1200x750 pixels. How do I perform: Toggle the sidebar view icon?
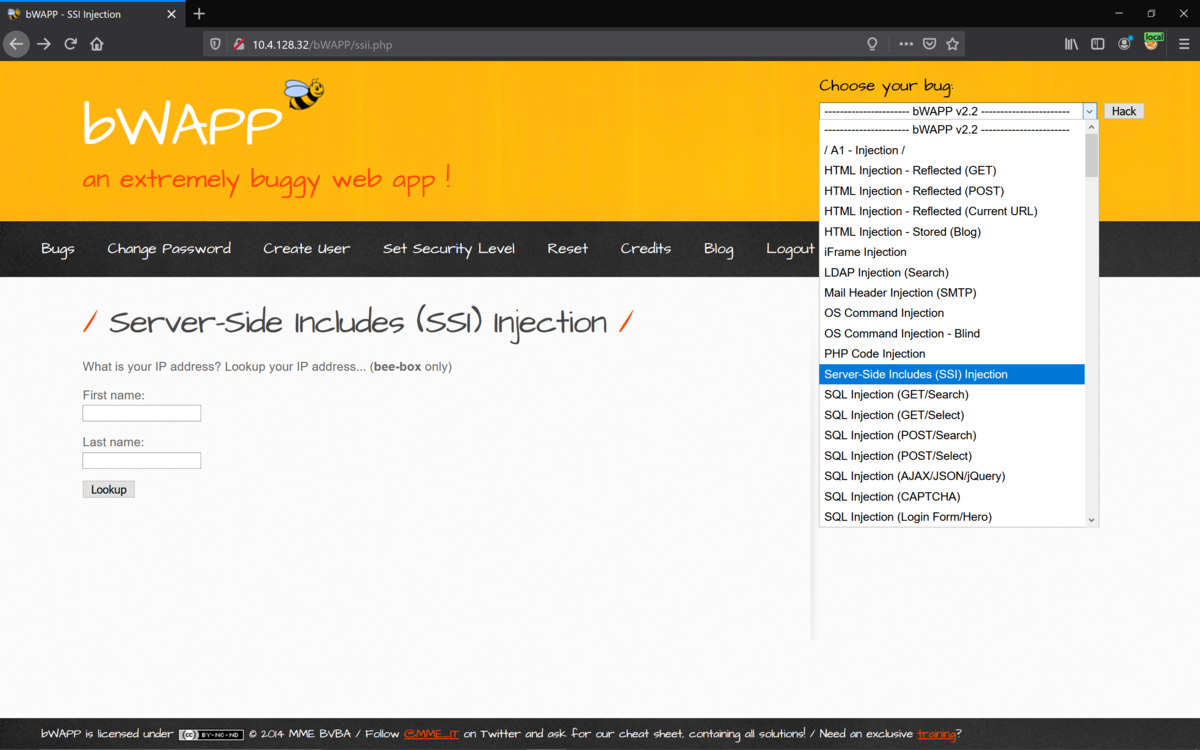pos(1097,44)
